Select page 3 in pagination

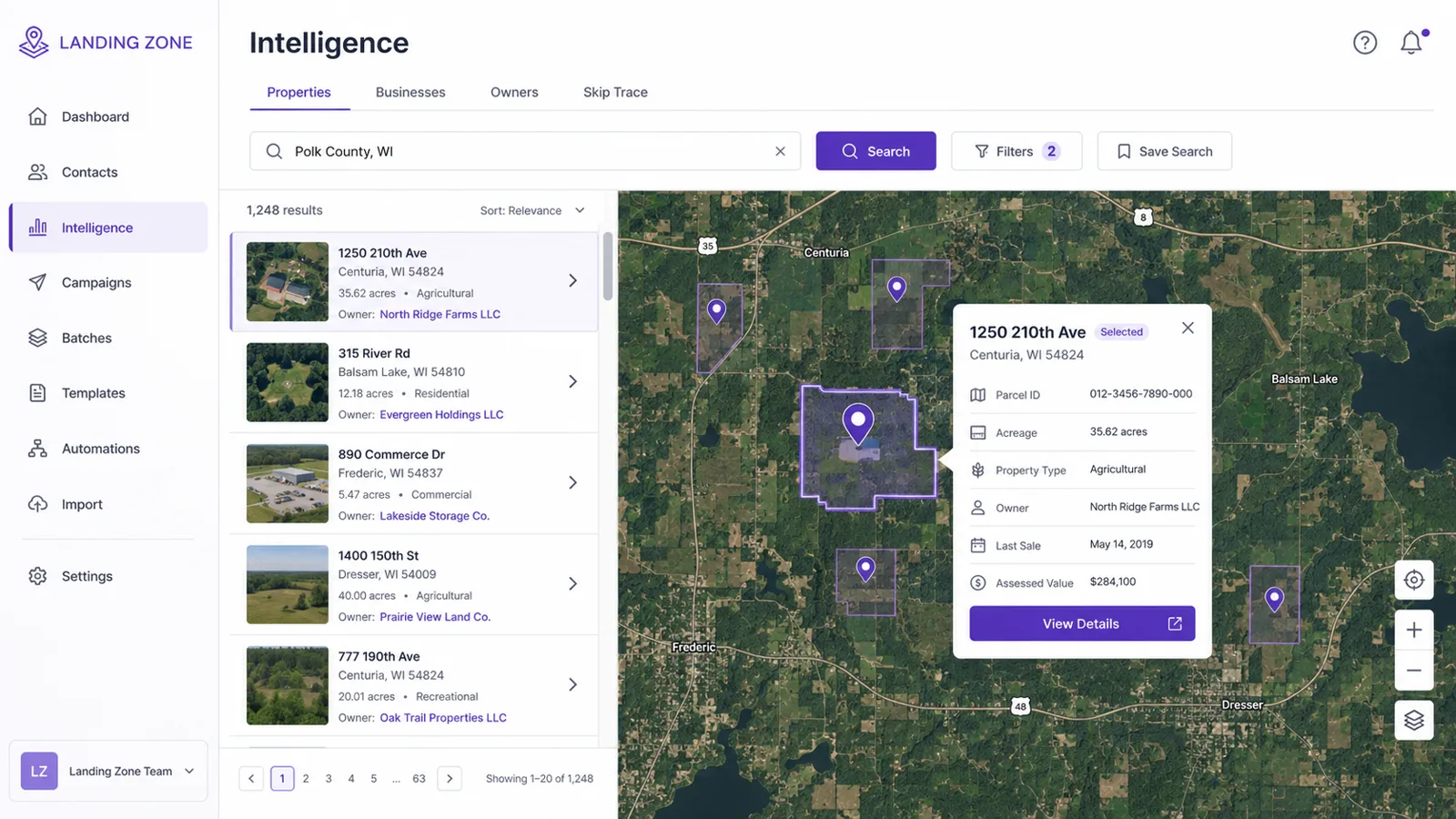(x=329, y=778)
